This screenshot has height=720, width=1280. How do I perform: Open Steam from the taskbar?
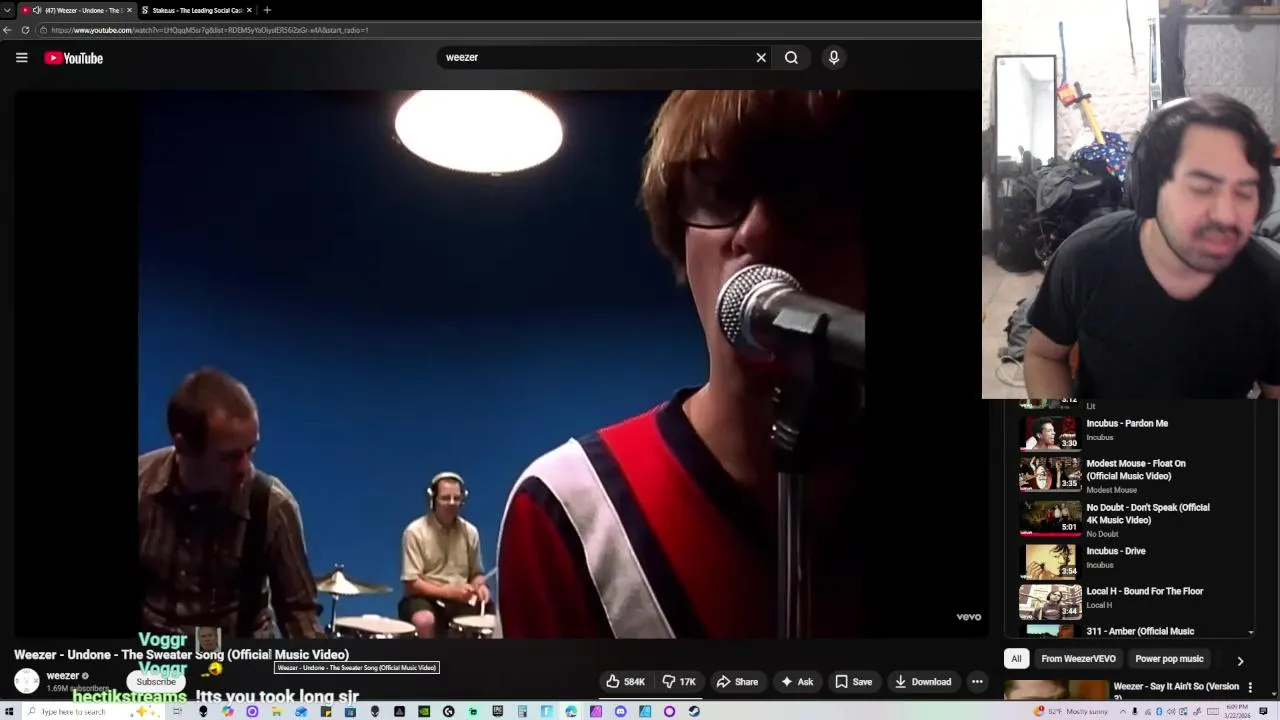coord(694,711)
